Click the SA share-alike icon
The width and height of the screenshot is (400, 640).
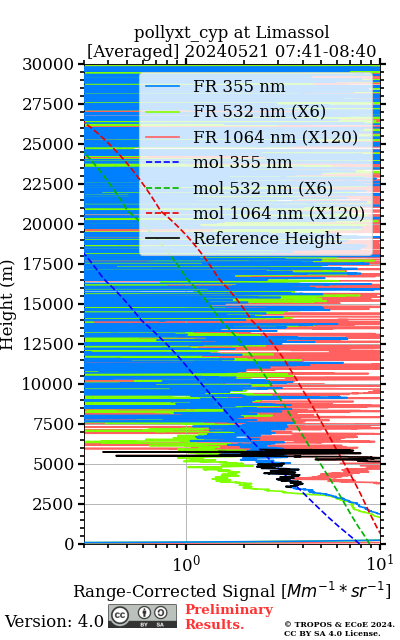(160, 613)
